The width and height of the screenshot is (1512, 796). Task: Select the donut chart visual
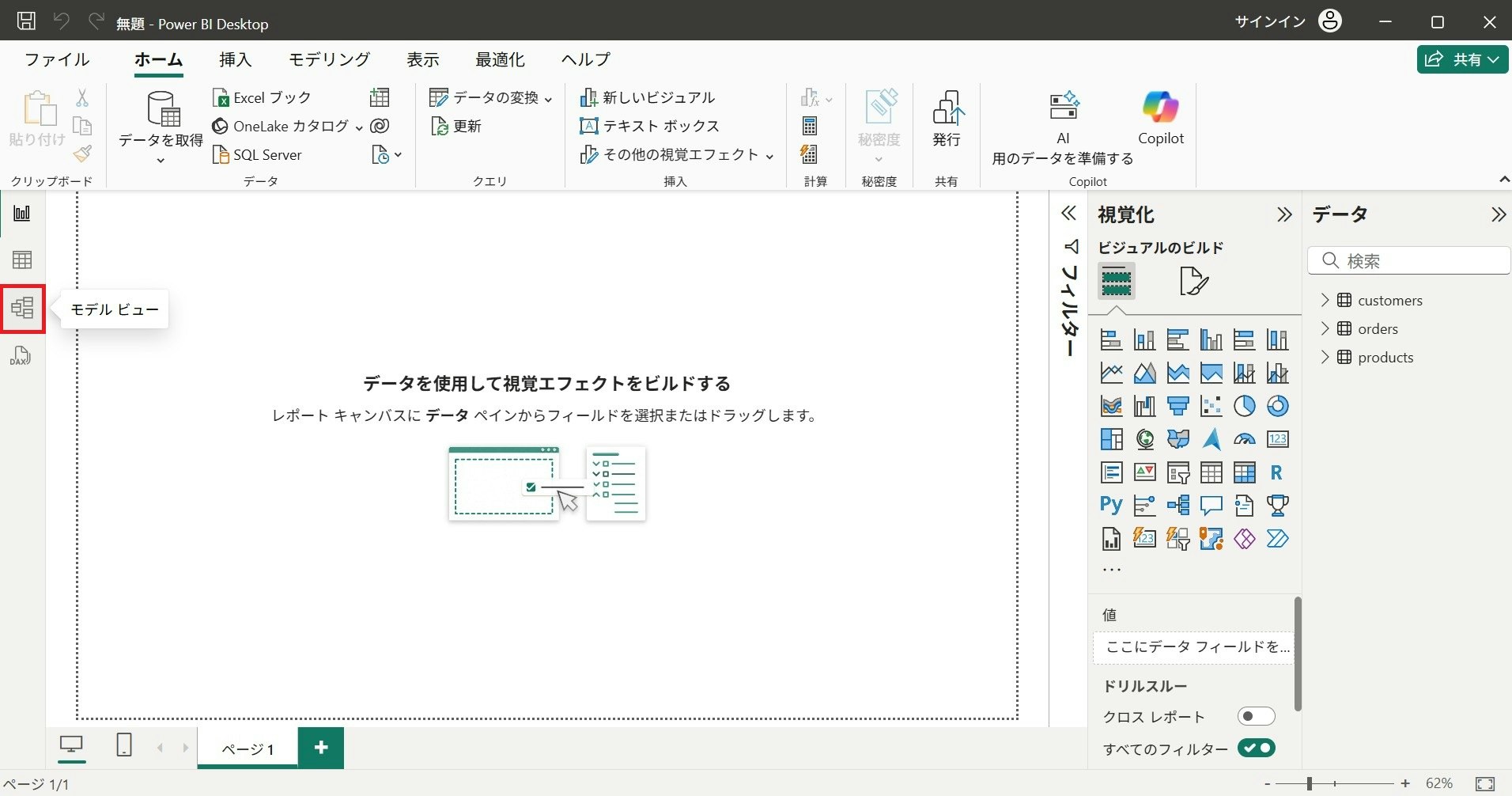[x=1277, y=406]
